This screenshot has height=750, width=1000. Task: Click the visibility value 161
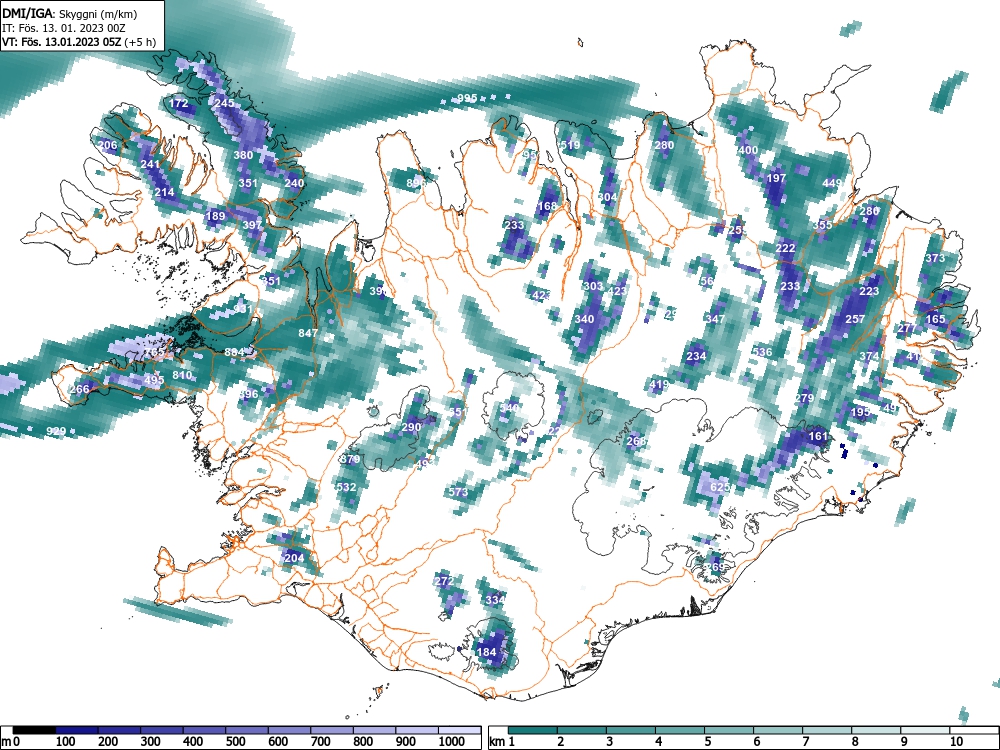click(x=818, y=437)
